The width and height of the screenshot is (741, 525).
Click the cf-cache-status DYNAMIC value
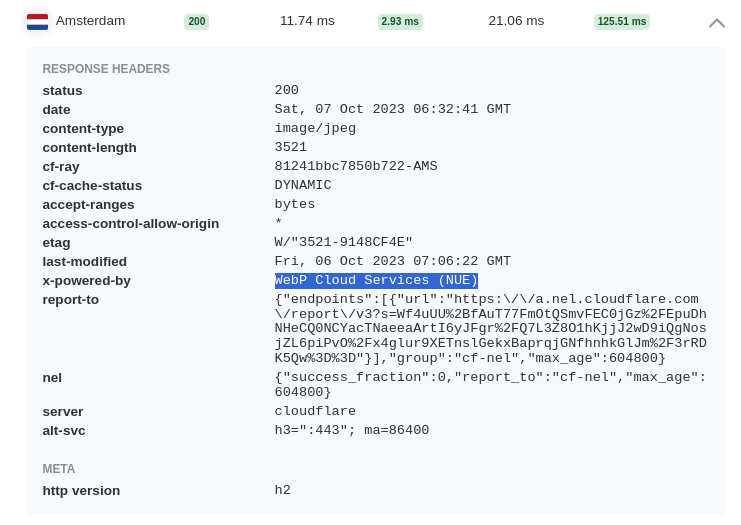(303, 185)
